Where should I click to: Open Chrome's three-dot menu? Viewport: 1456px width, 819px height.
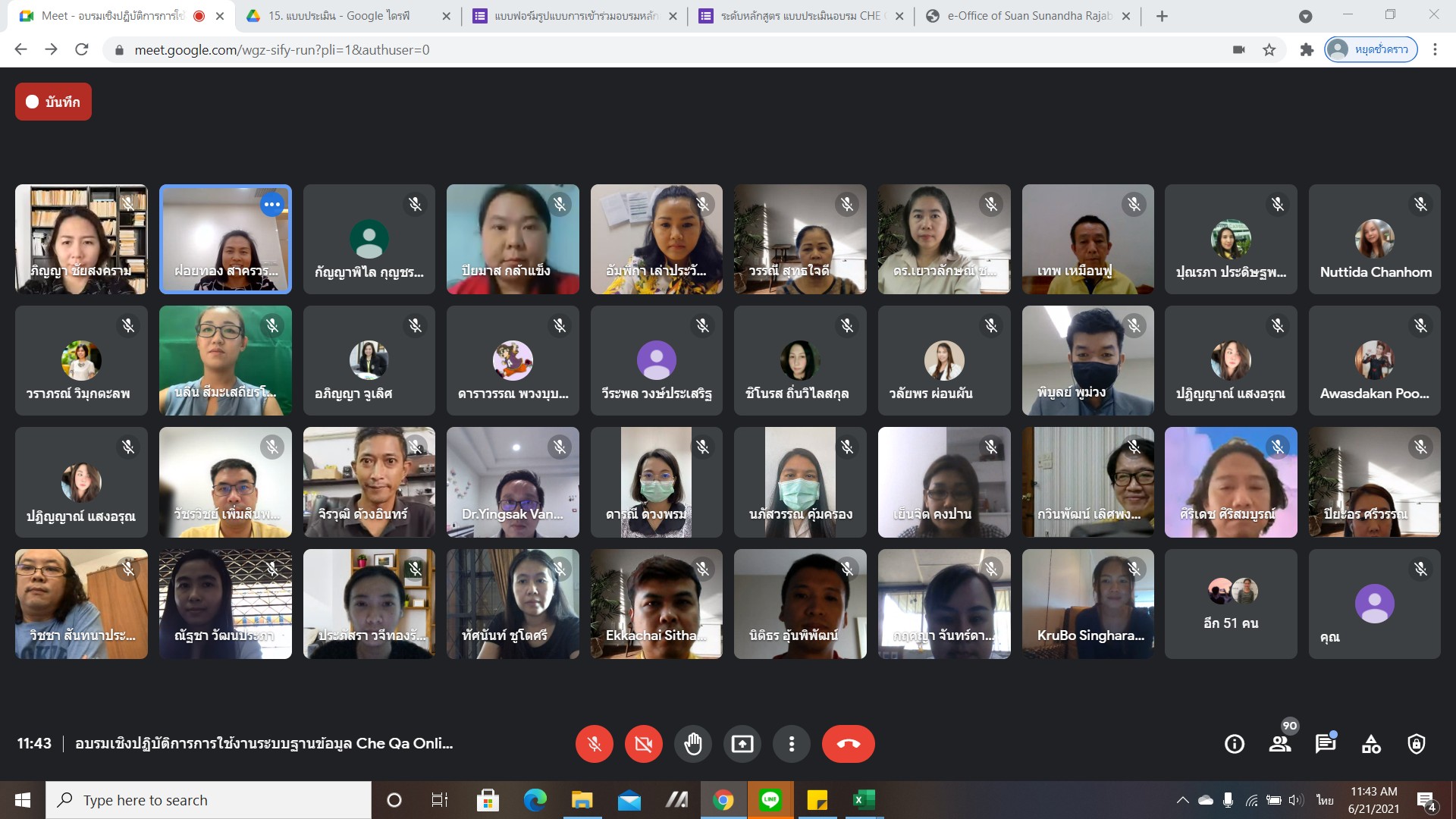[x=1435, y=50]
